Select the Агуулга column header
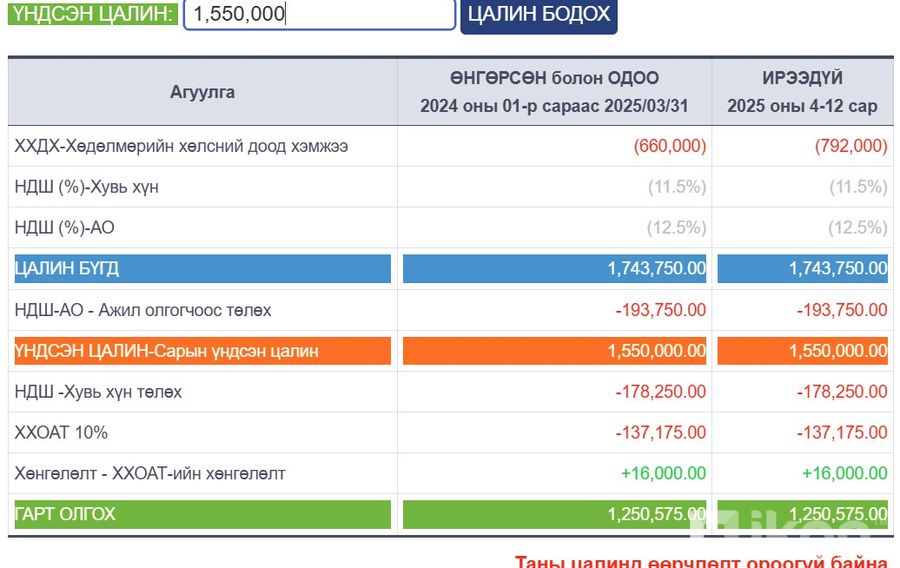This screenshot has width=900, height=568. coord(202,92)
